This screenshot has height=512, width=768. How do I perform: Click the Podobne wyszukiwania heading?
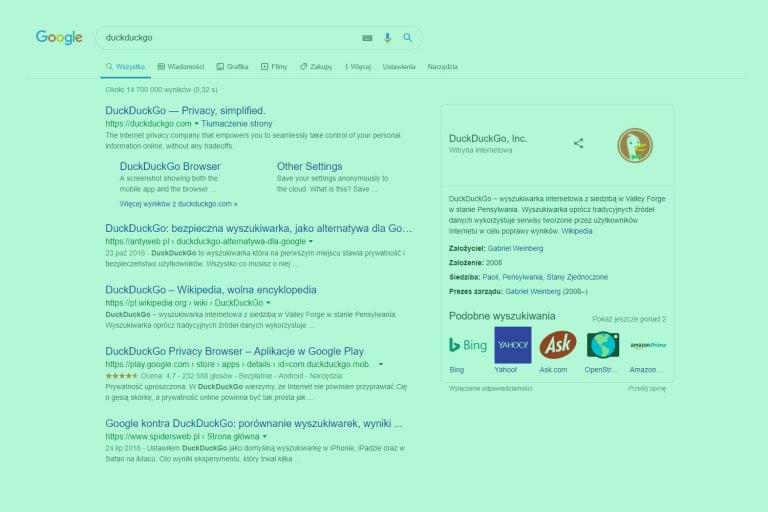point(502,316)
